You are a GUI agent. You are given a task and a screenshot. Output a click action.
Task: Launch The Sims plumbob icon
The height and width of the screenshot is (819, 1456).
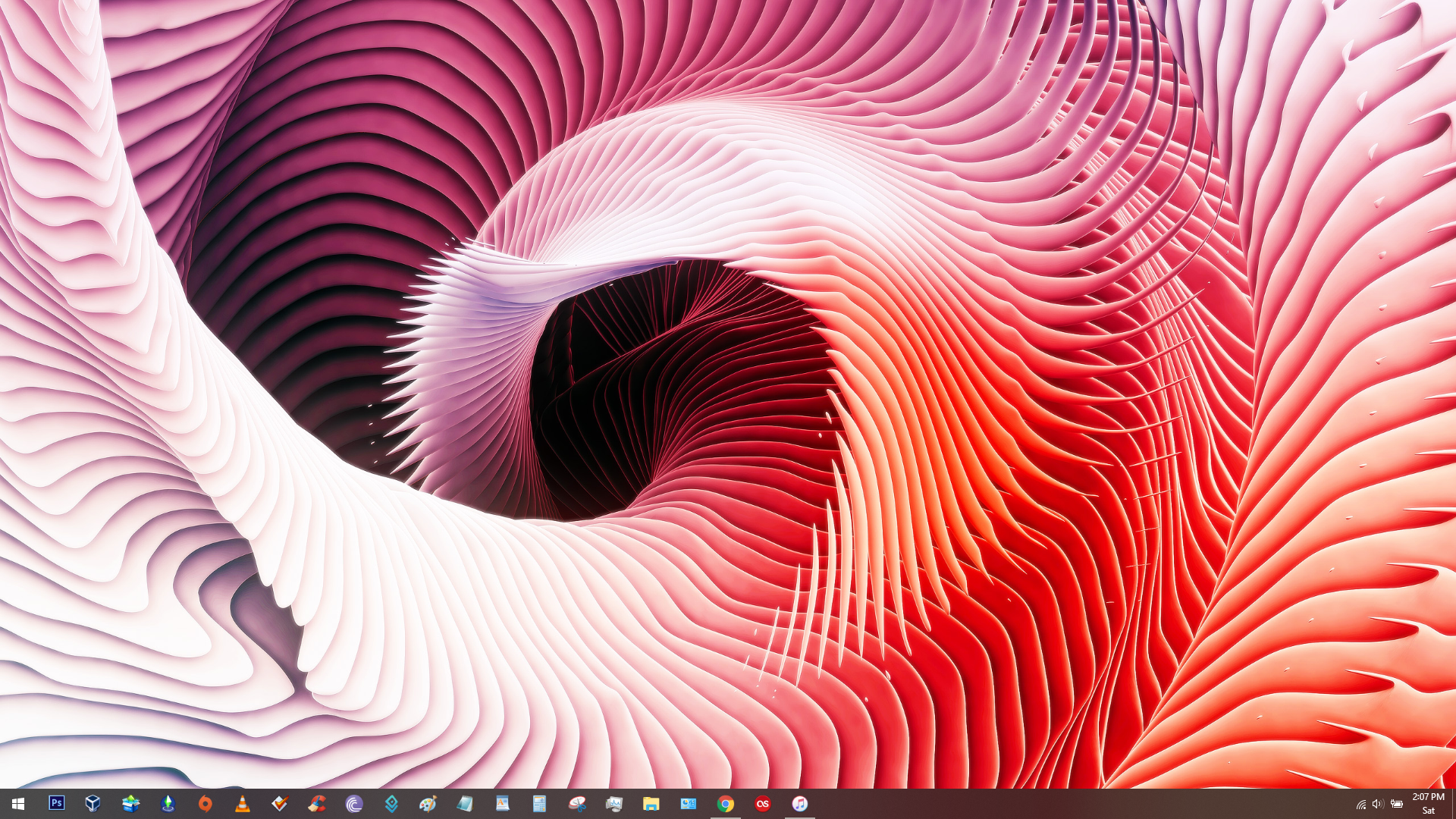pos(168,803)
